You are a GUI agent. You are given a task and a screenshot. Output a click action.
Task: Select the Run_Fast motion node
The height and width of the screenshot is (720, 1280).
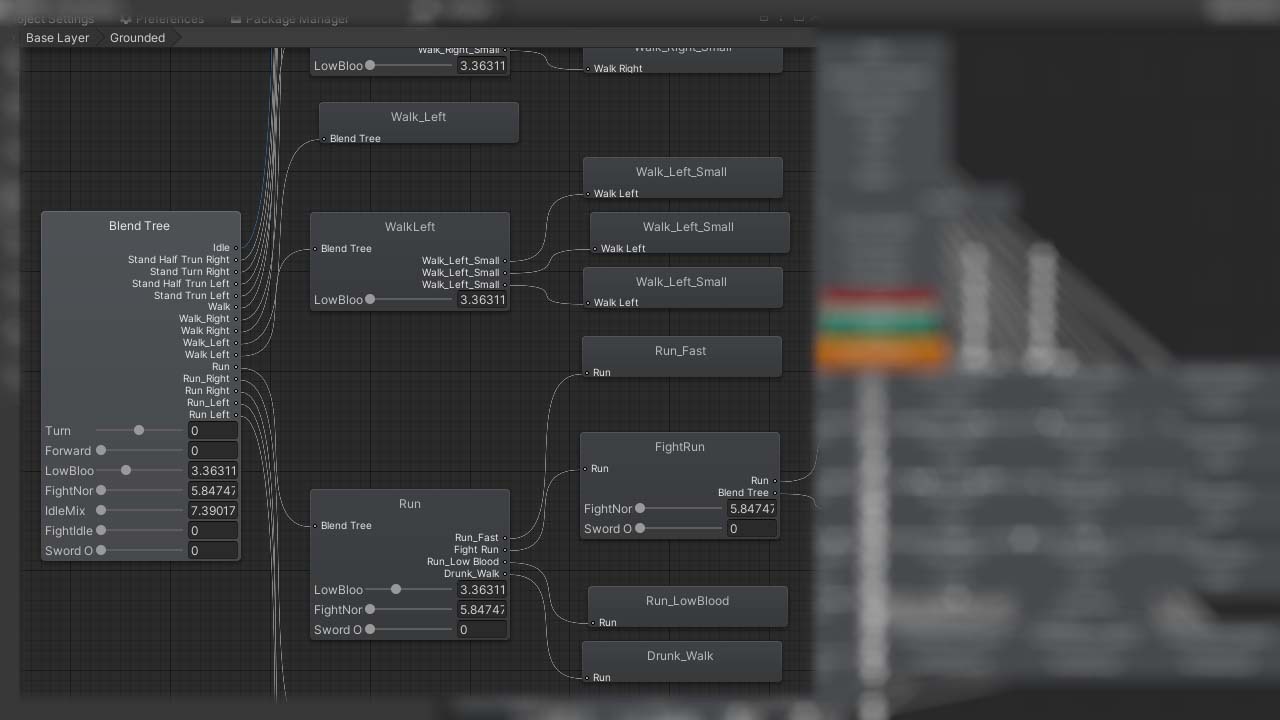[x=680, y=351]
